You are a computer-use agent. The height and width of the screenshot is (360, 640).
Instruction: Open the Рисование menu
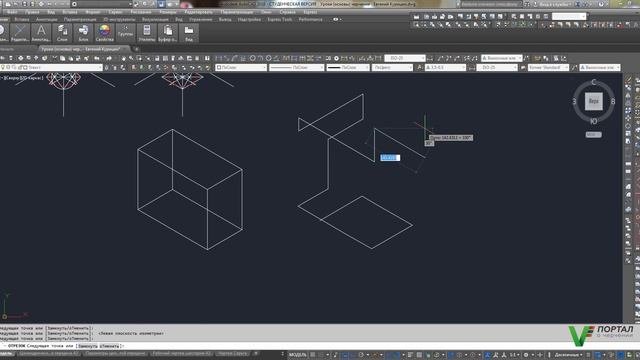coord(141,12)
